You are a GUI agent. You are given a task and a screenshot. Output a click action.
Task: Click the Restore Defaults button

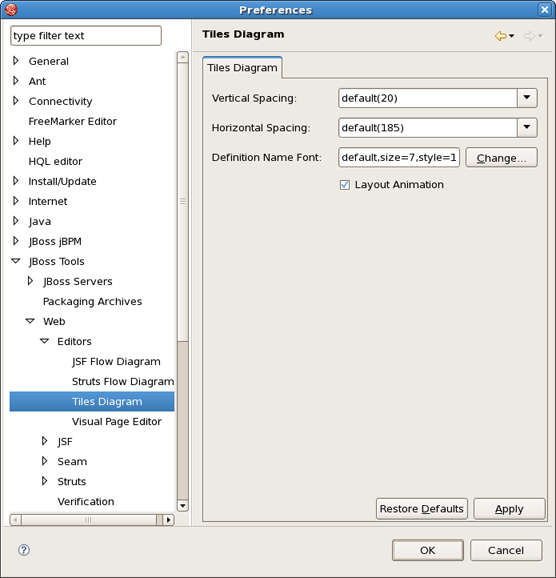(x=421, y=509)
